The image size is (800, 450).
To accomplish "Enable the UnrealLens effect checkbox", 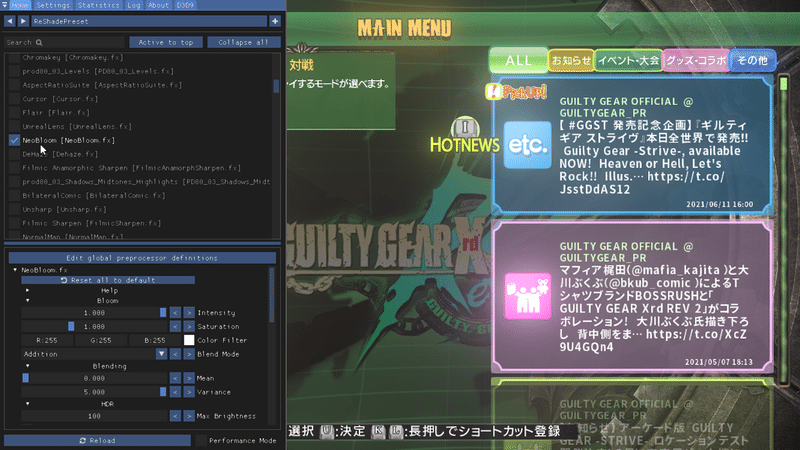I will tap(14, 127).
